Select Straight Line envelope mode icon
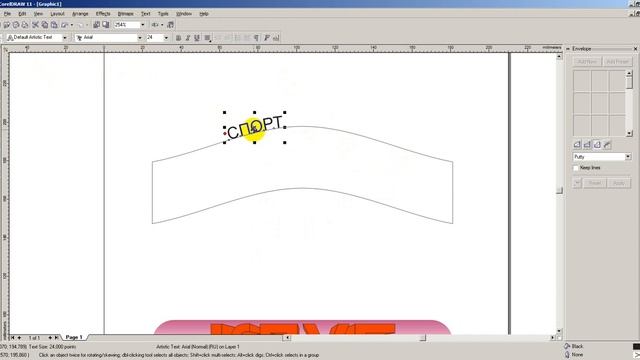The height and width of the screenshot is (360, 640). [x=577, y=144]
